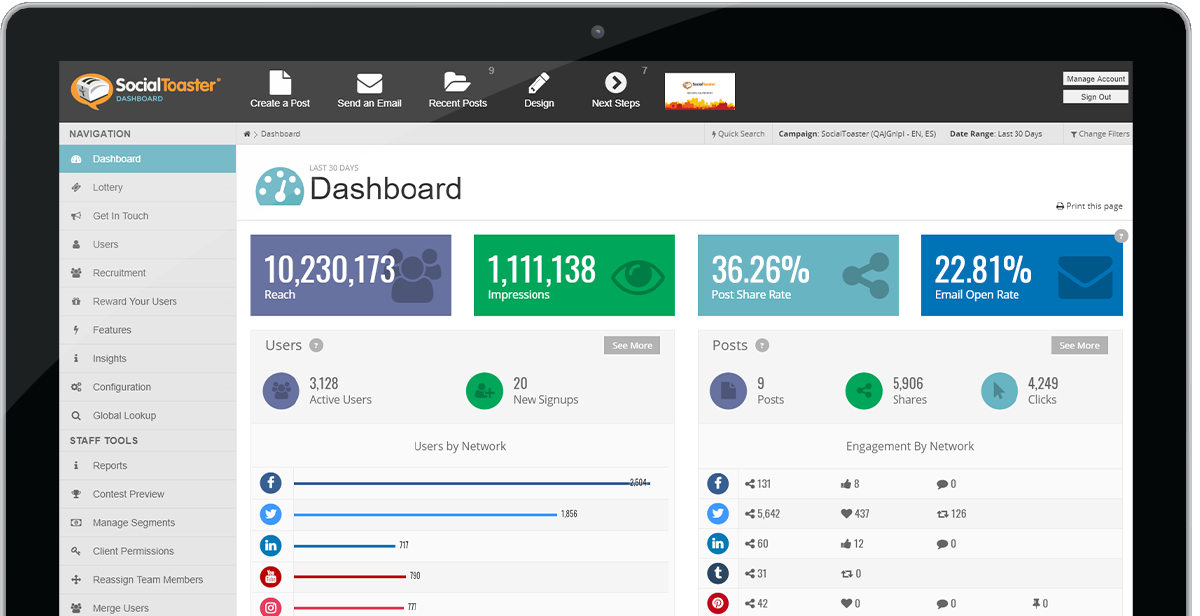This screenshot has width=1200, height=616.
Task: Click See More in the Users panel
Action: 632,346
